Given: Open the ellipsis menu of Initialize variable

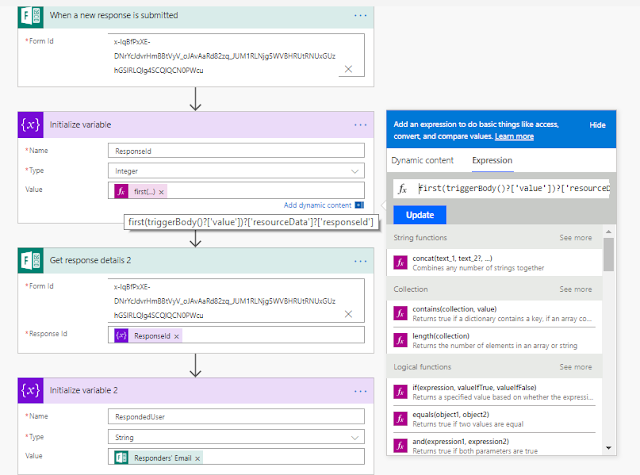Looking at the screenshot, I should [360, 125].
